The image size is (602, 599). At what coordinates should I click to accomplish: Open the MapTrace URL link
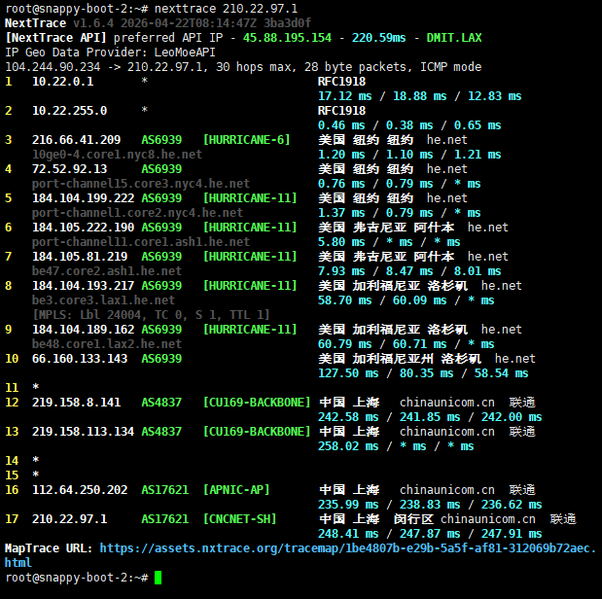click(300, 555)
